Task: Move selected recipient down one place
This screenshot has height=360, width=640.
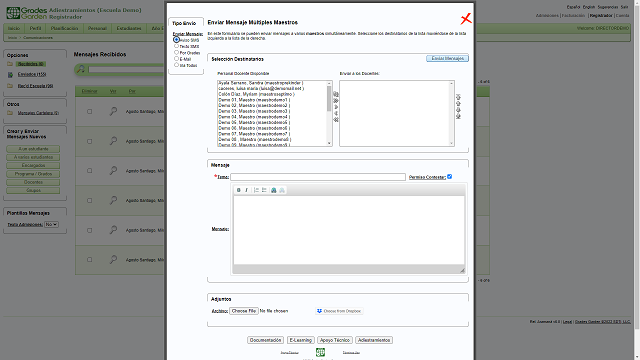Action: tap(458, 110)
